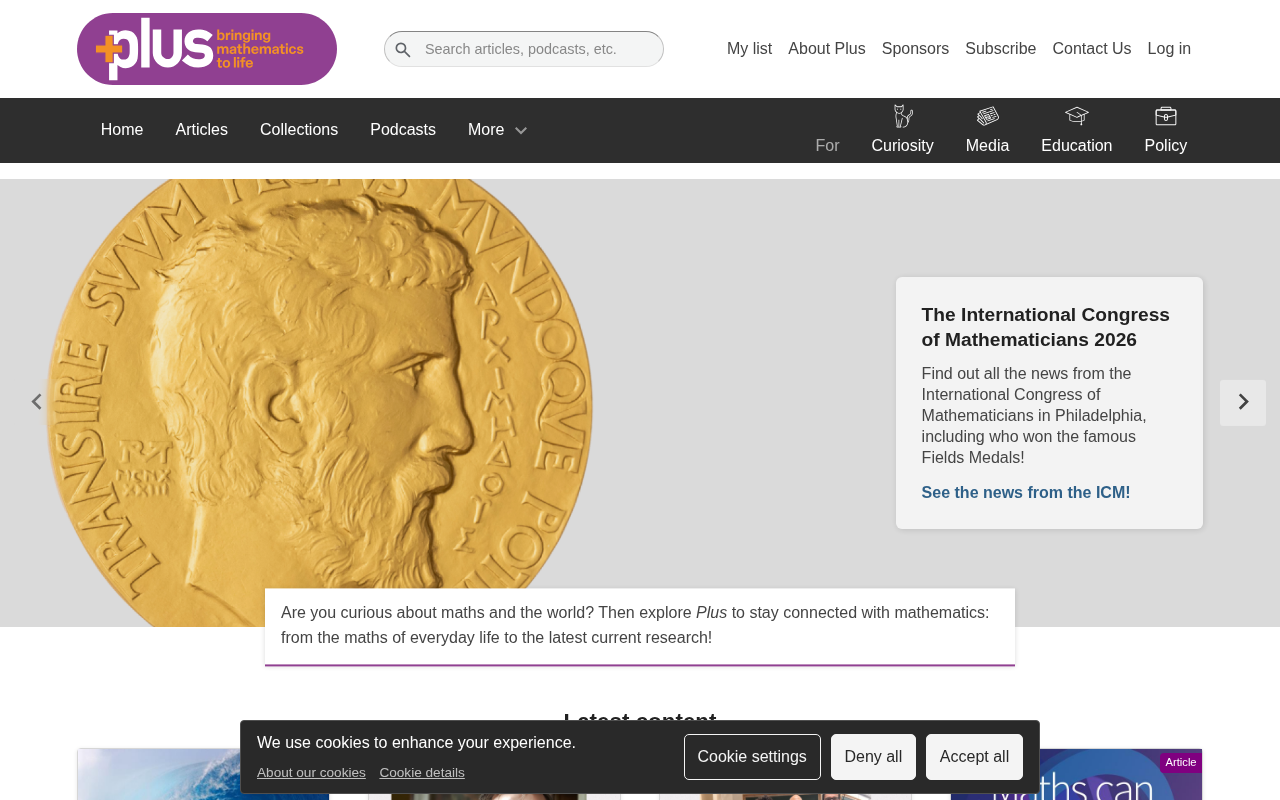Open the Policy briefcase icon section
Screen dimensions: 1280x800
click(x=1165, y=130)
